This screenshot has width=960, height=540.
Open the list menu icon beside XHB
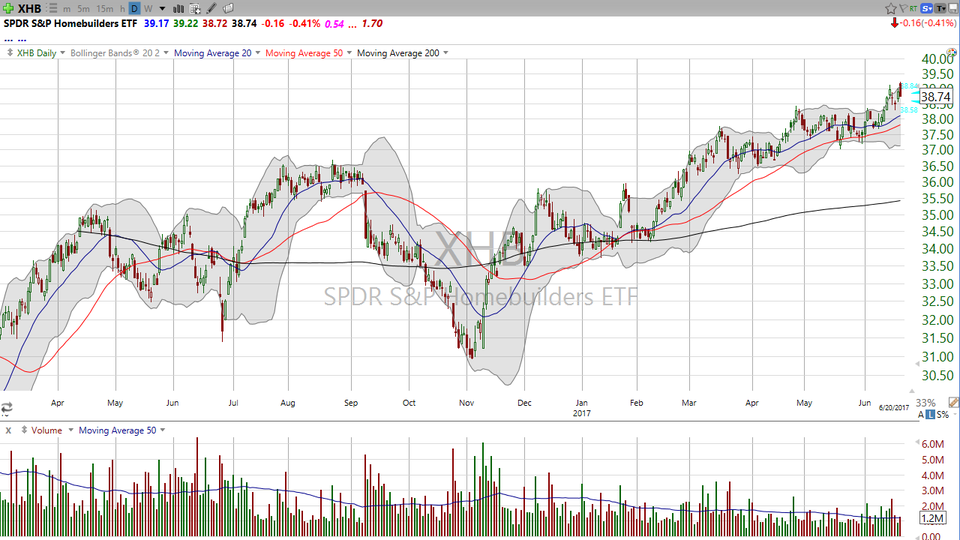(x=53, y=9)
